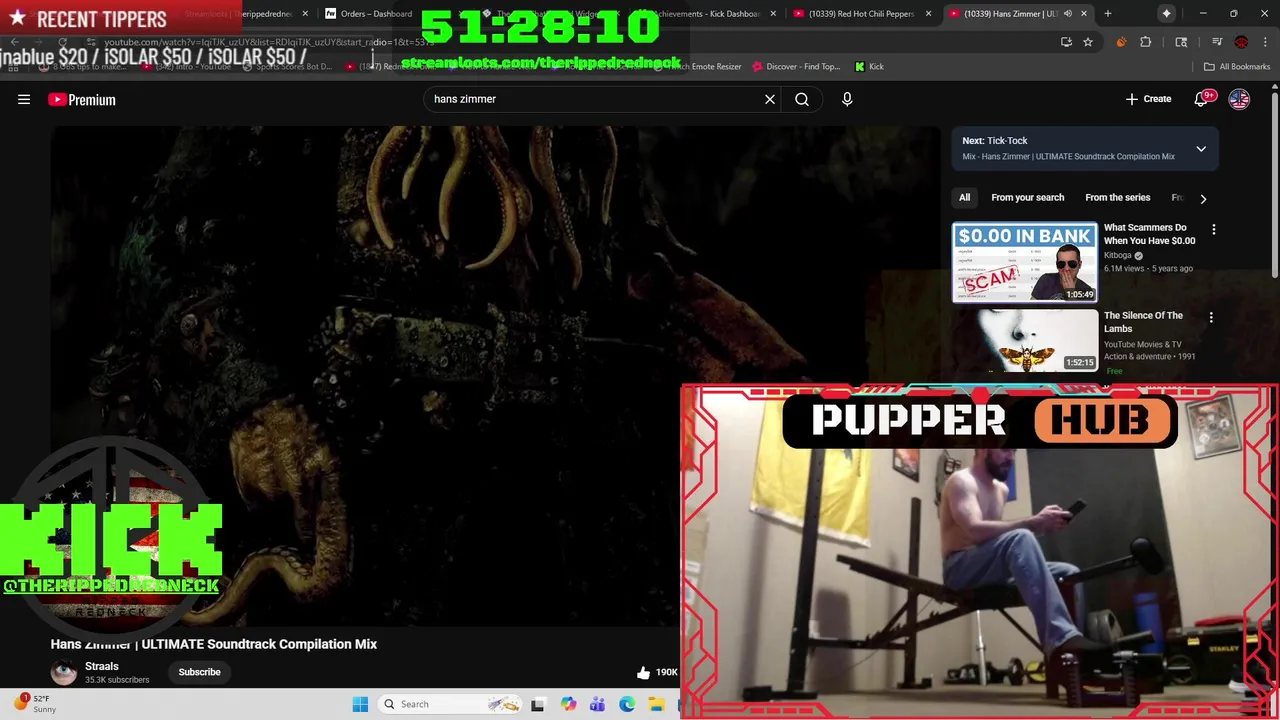Viewport: 1280px width, 720px height.
Task: Launch Copilot from the taskbar
Action: coord(568,704)
